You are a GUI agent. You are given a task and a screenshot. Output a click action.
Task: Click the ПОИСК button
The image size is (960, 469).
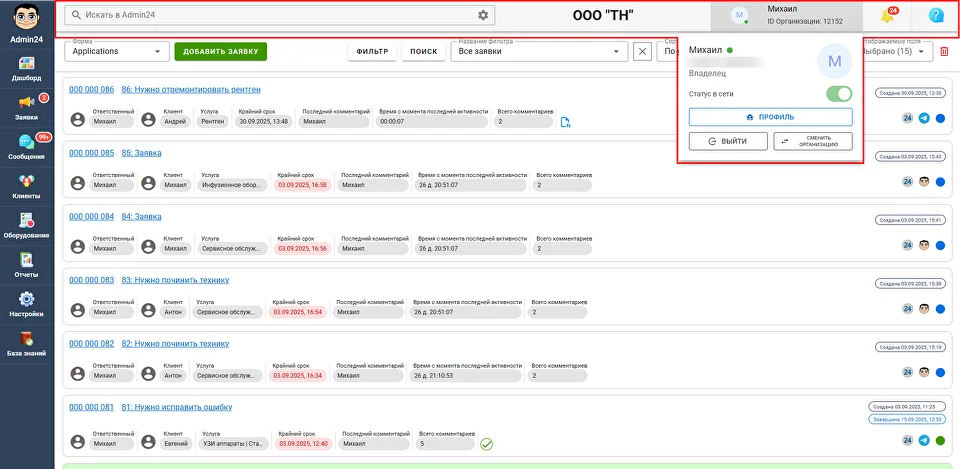pyautogui.click(x=424, y=51)
